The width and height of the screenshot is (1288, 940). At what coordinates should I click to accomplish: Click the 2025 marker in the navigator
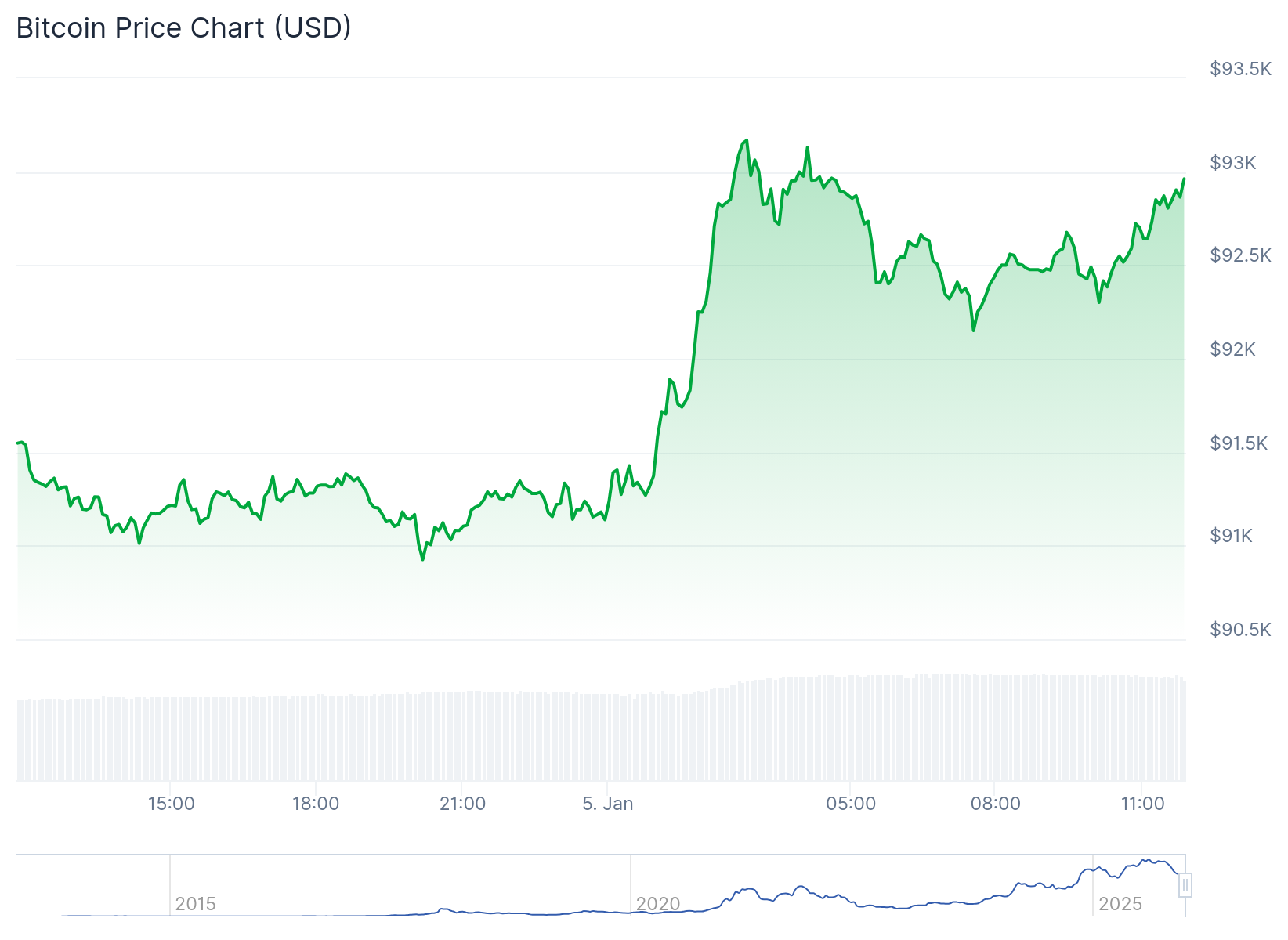point(1120,904)
